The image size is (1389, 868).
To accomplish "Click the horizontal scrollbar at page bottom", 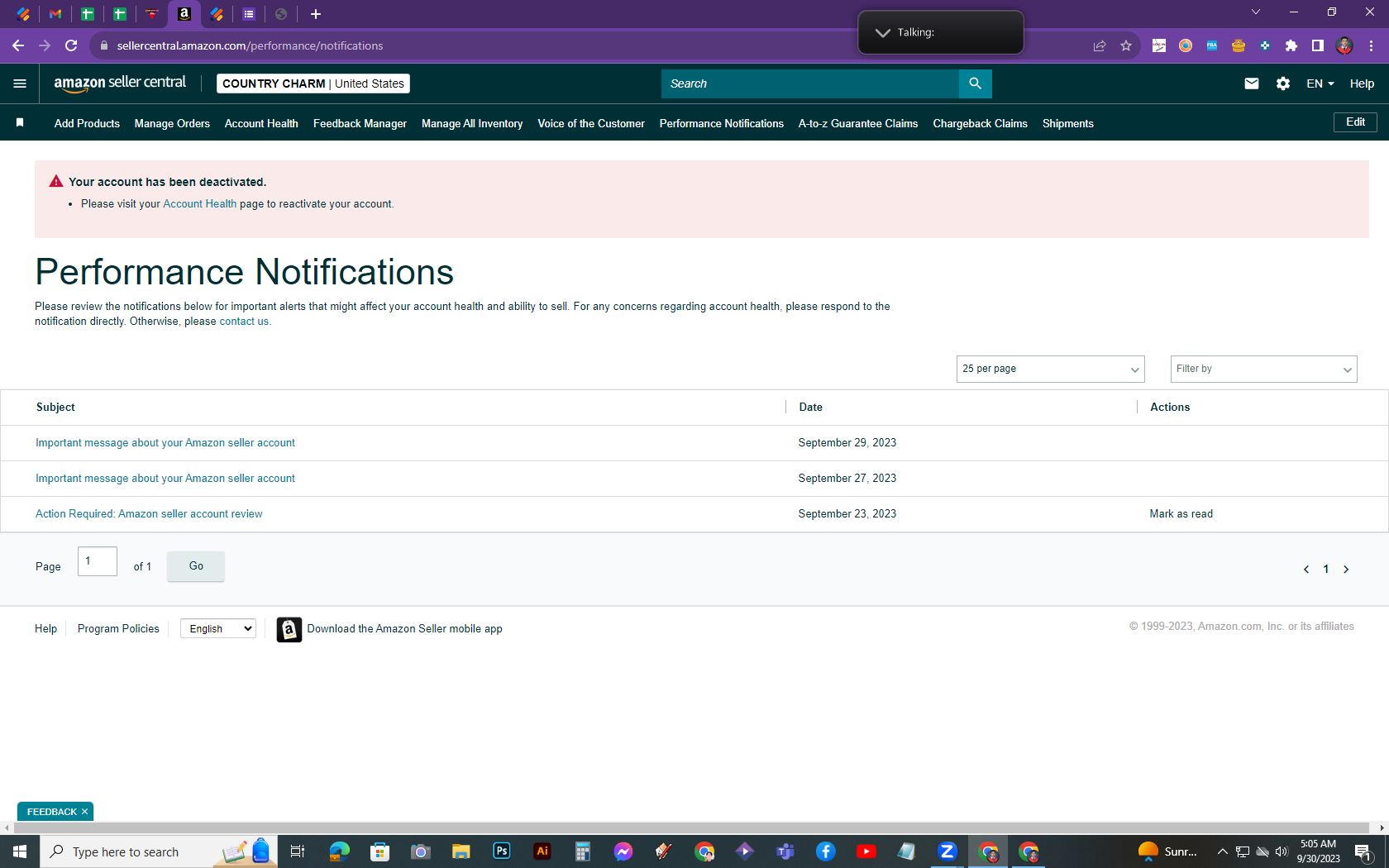I will [691, 827].
